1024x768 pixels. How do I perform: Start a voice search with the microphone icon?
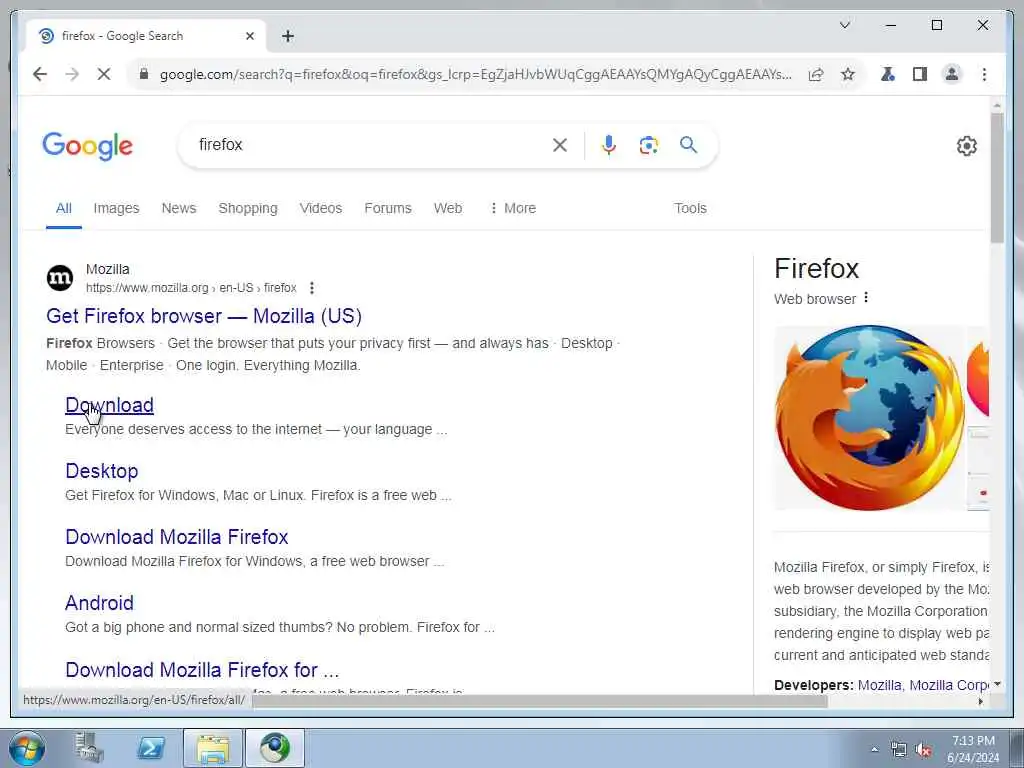pos(609,145)
